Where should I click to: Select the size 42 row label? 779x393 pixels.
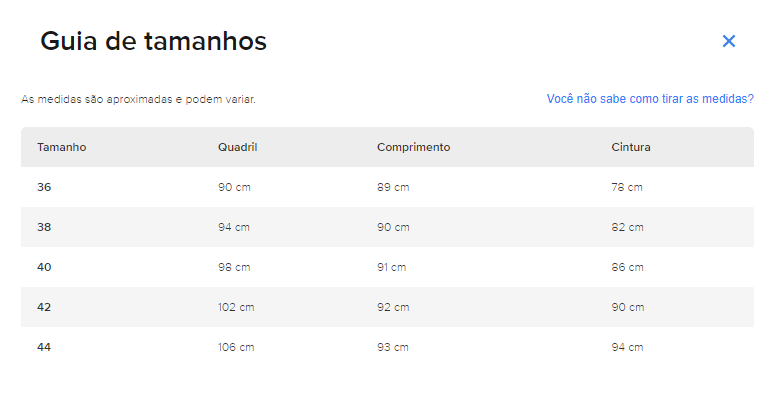(x=44, y=307)
